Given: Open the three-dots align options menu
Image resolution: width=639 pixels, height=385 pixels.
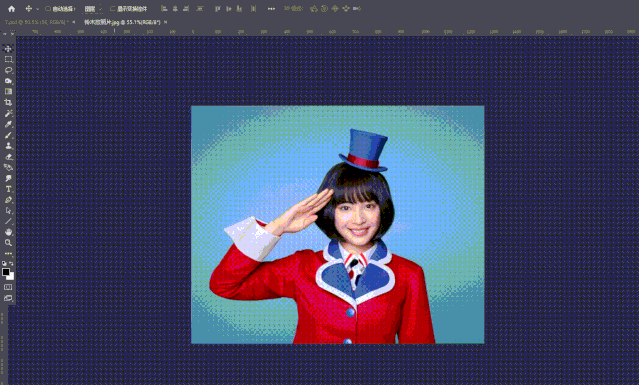Looking at the screenshot, I should click(271, 9).
